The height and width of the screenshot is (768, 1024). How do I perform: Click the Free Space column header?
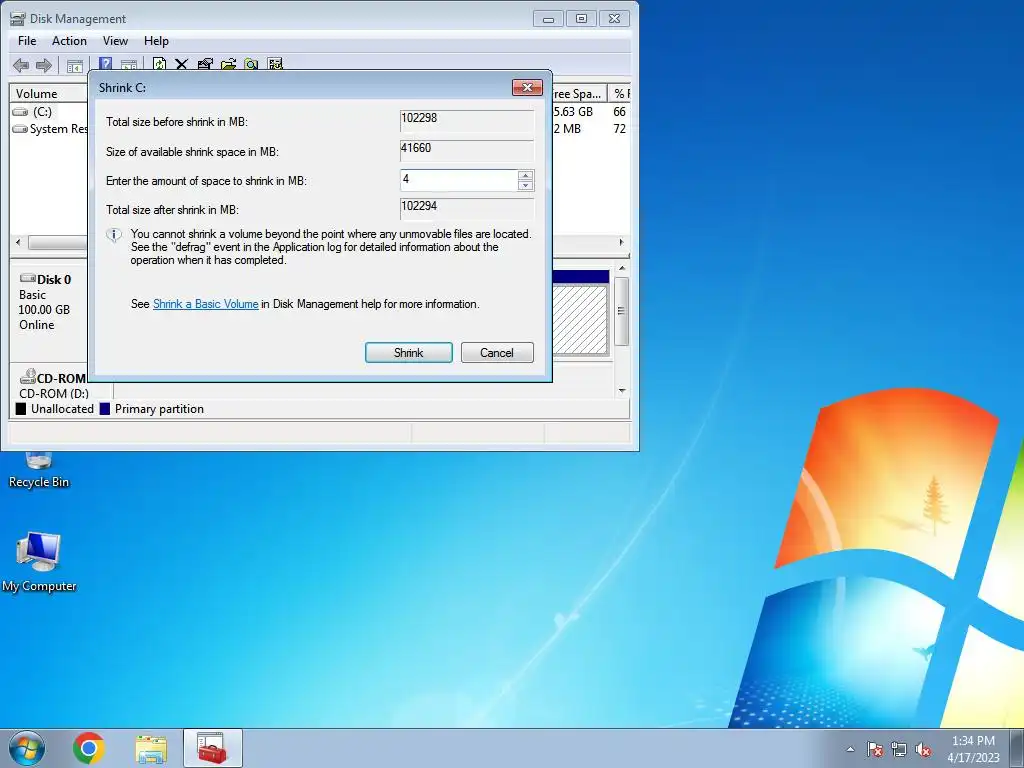tap(579, 93)
